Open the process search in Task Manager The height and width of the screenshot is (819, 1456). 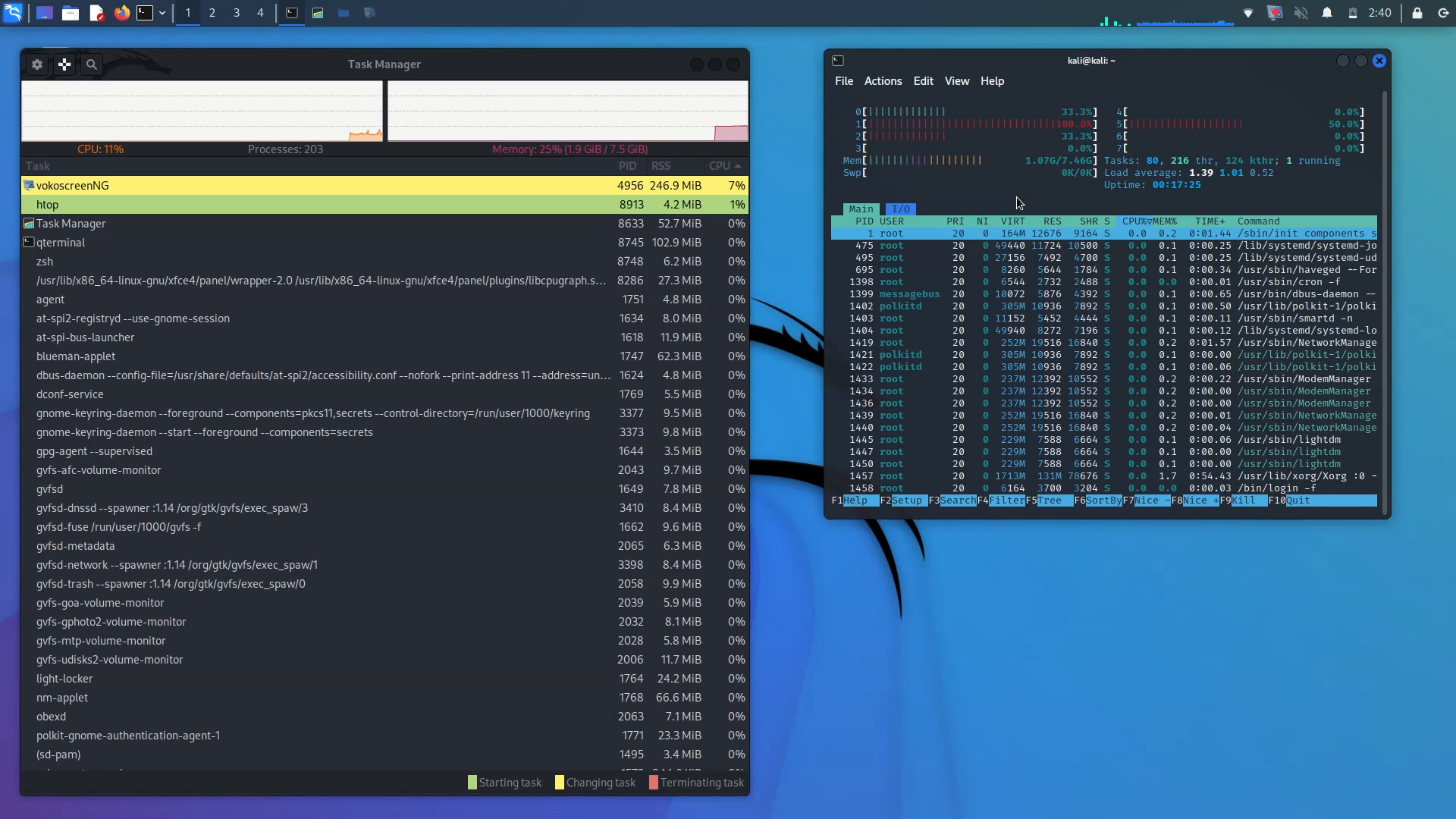[91, 64]
